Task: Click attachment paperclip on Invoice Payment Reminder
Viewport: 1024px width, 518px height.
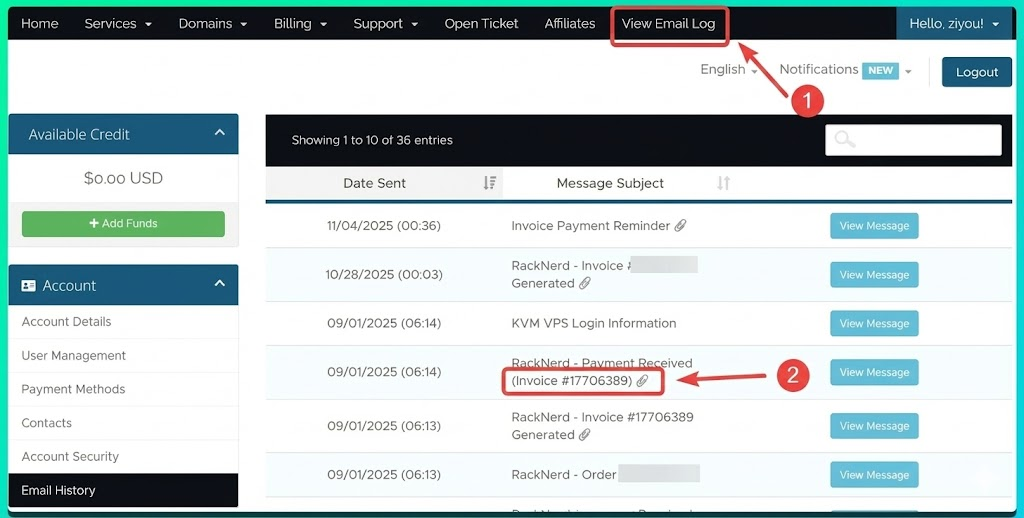Action: (x=680, y=226)
